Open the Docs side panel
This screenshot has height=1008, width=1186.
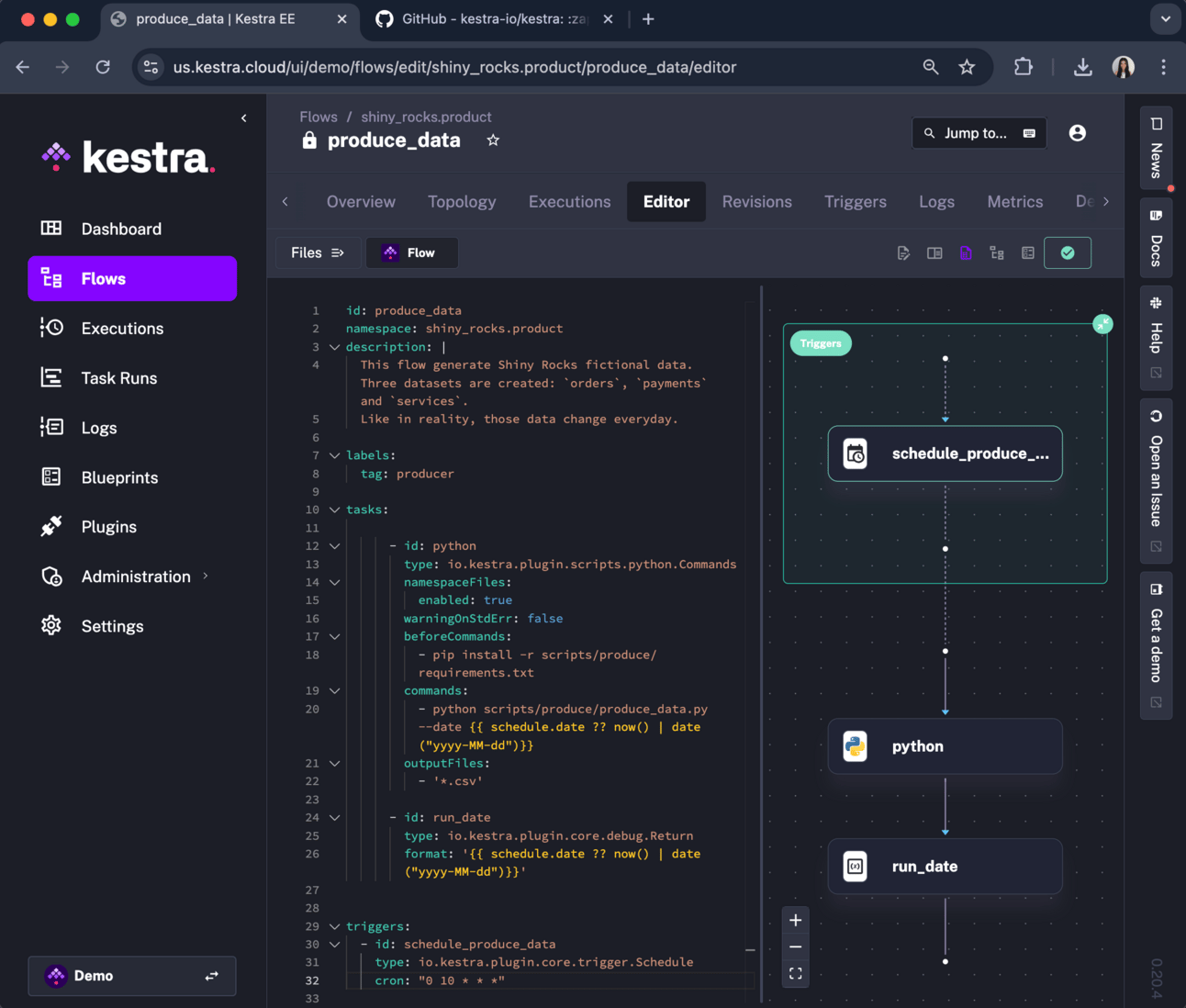tap(1156, 238)
